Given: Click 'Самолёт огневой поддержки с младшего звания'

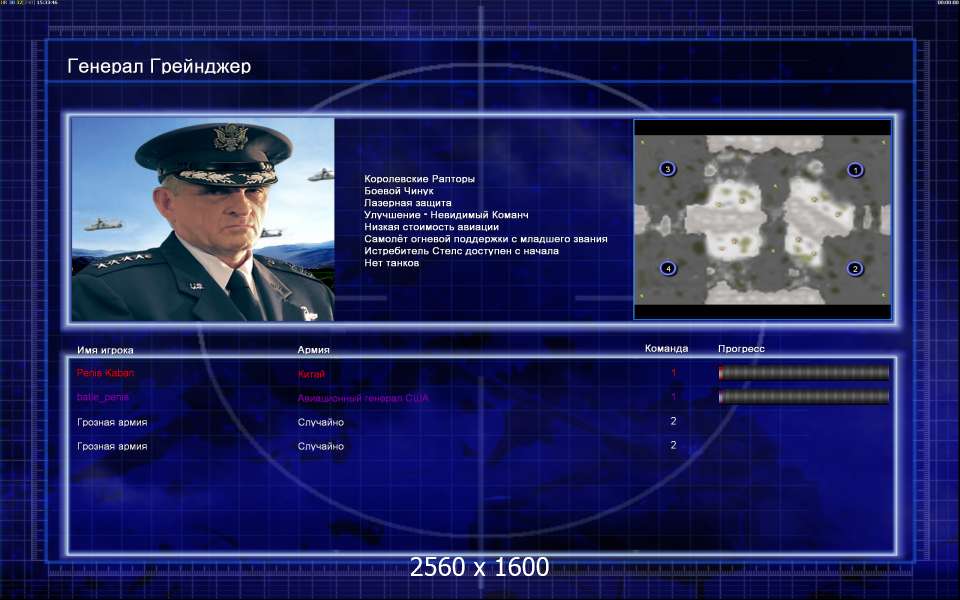Looking at the screenshot, I should coord(486,239).
